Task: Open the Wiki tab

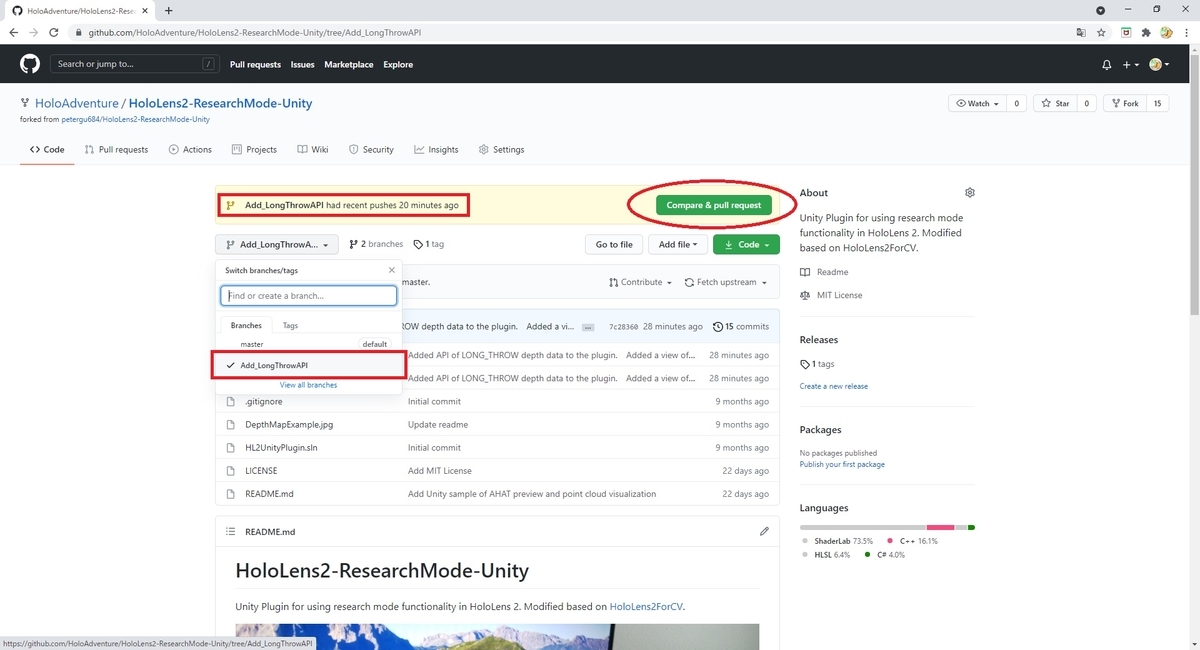Action: 312,149
